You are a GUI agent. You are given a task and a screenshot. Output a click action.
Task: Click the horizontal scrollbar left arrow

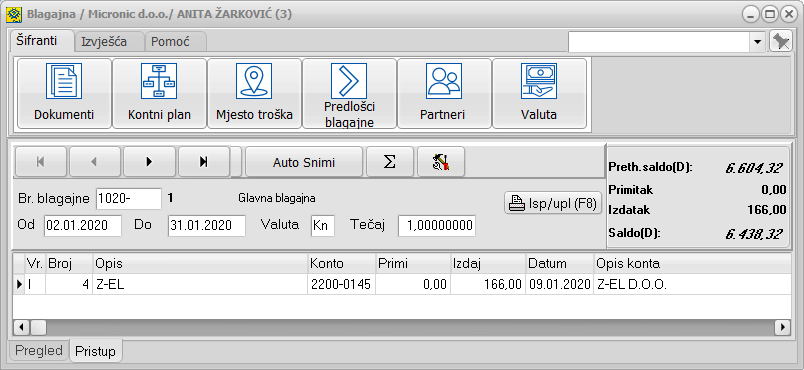pos(21,326)
